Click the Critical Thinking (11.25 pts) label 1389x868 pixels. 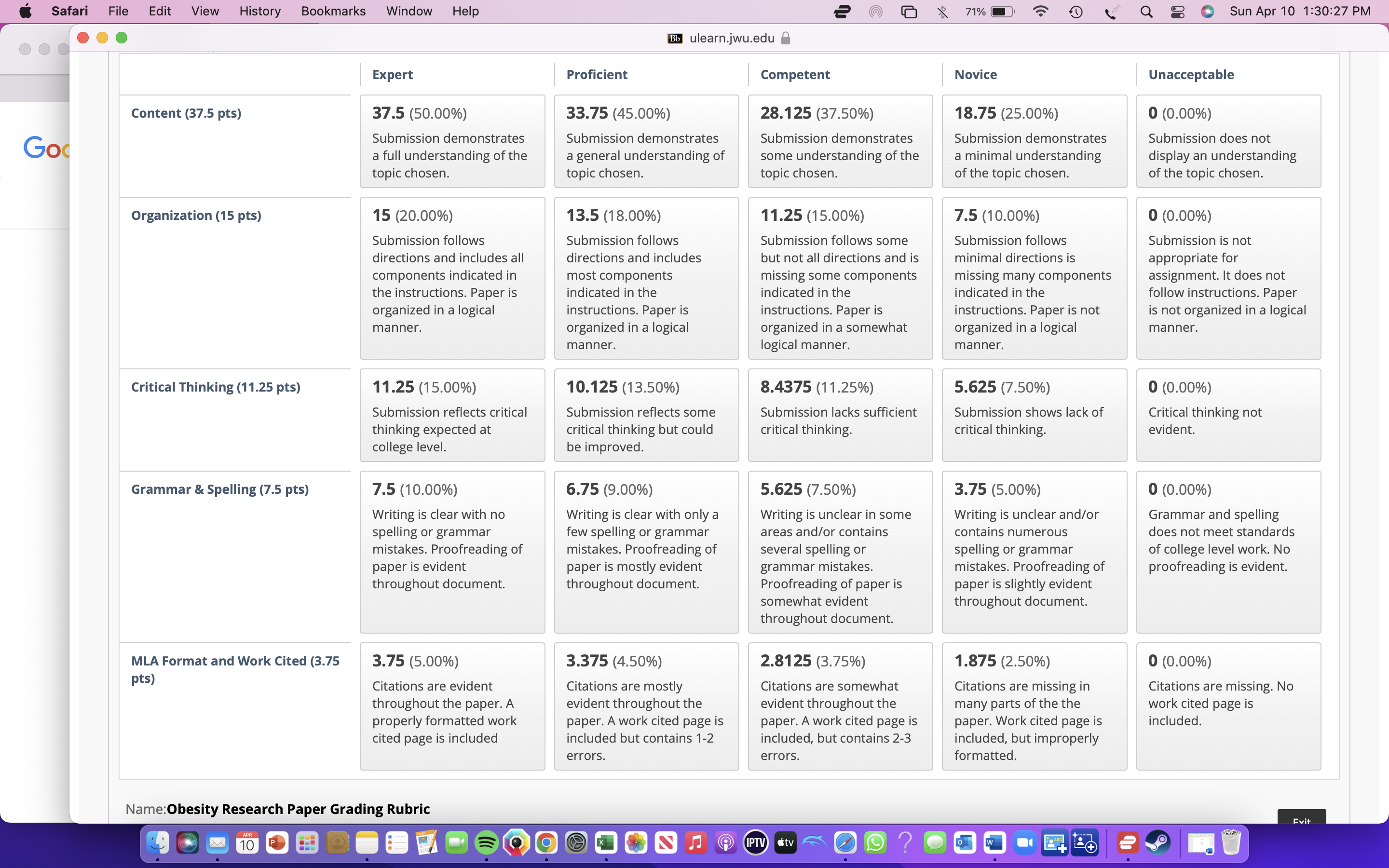216,387
